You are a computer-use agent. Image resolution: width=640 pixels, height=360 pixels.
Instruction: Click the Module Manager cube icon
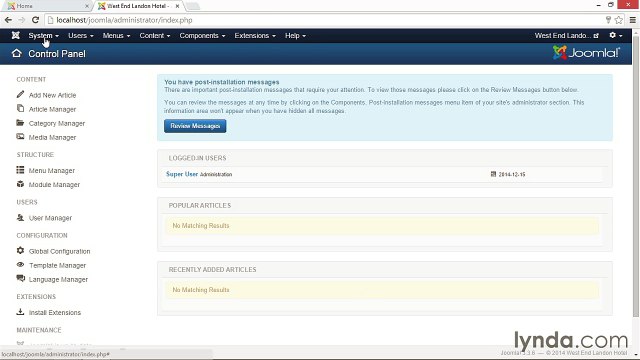coord(20,184)
